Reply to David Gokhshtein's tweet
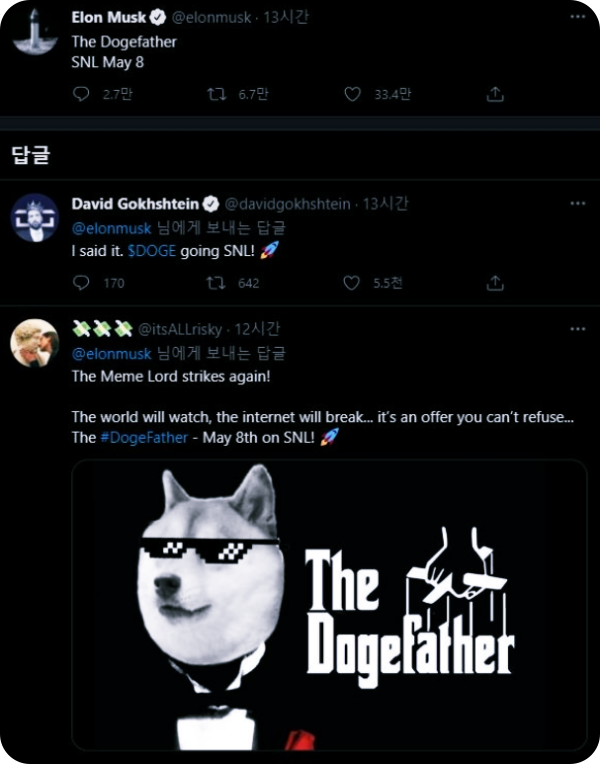Viewport: 600px width, 764px height. tap(81, 283)
